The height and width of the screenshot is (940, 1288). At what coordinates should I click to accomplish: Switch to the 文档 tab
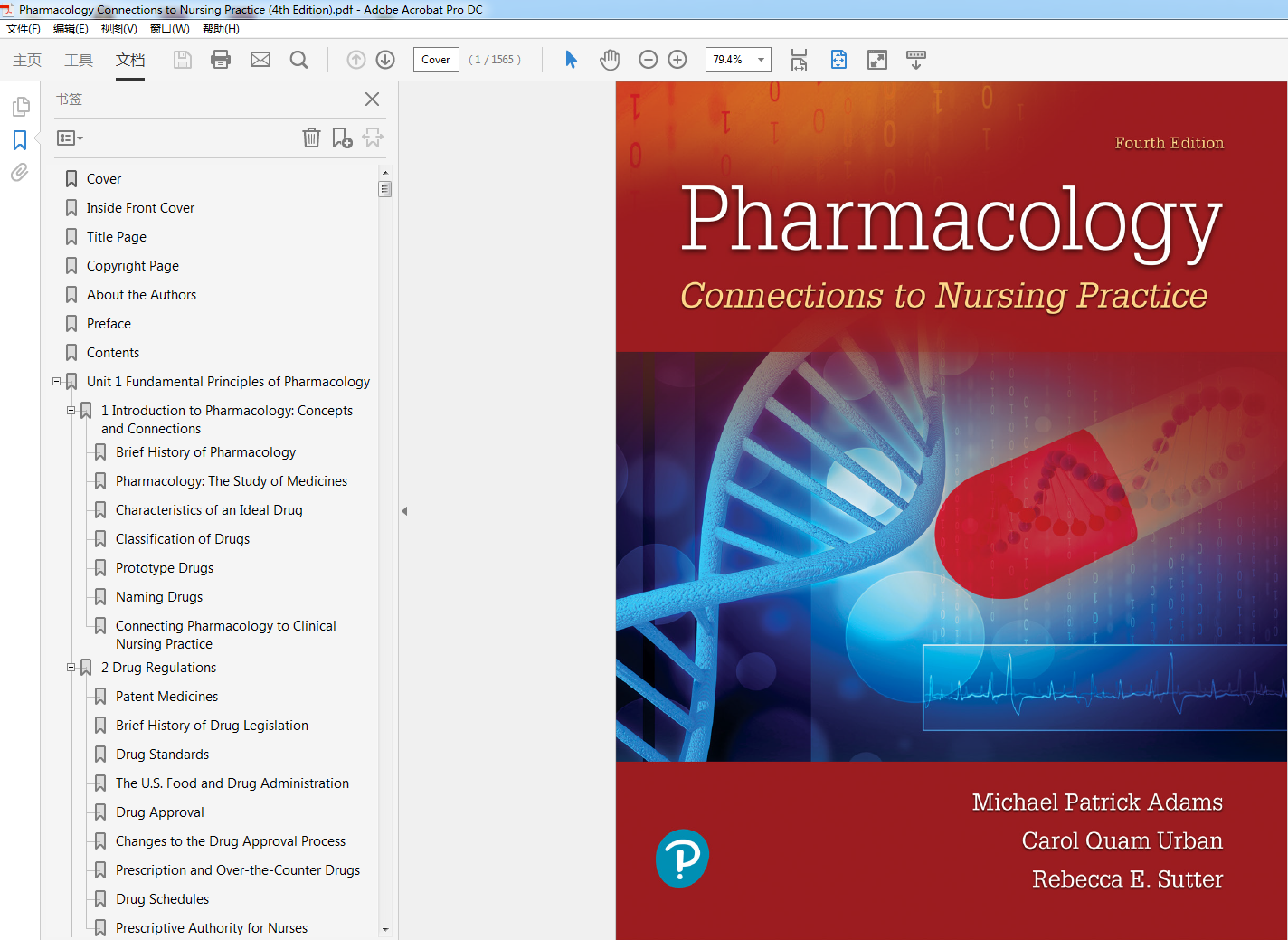click(130, 60)
